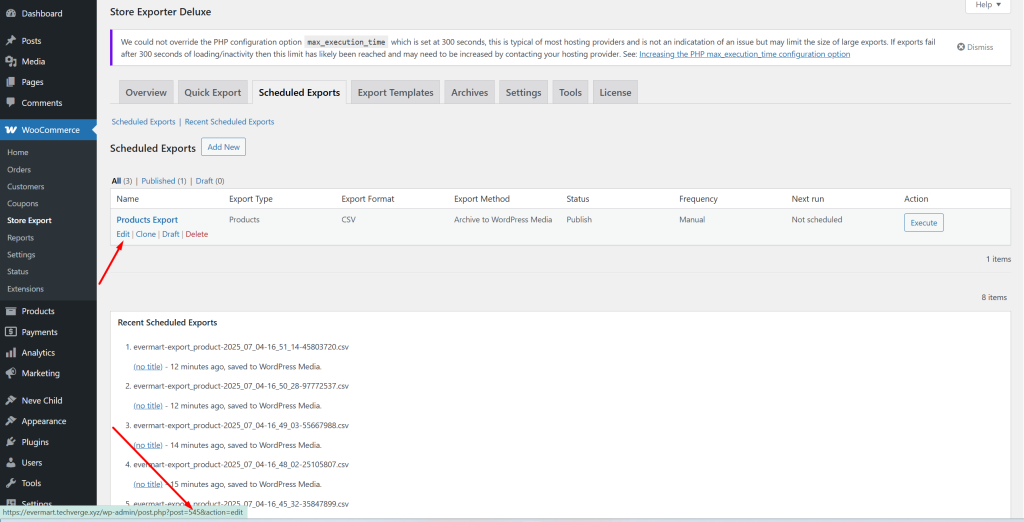The width and height of the screenshot is (1024, 522).
Task: Click the Export Type column header
Action: pyautogui.click(x=251, y=199)
